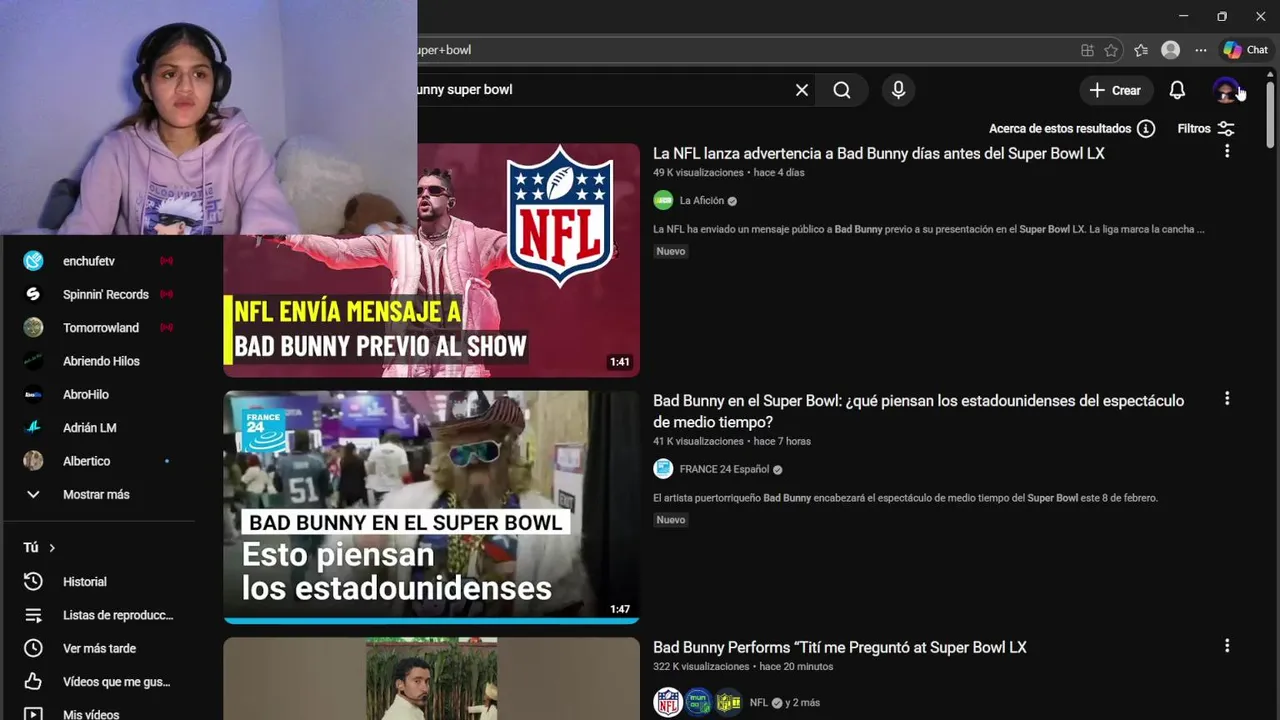
Task: Open the browser three-dot settings menu
Action: (x=1200, y=50)
